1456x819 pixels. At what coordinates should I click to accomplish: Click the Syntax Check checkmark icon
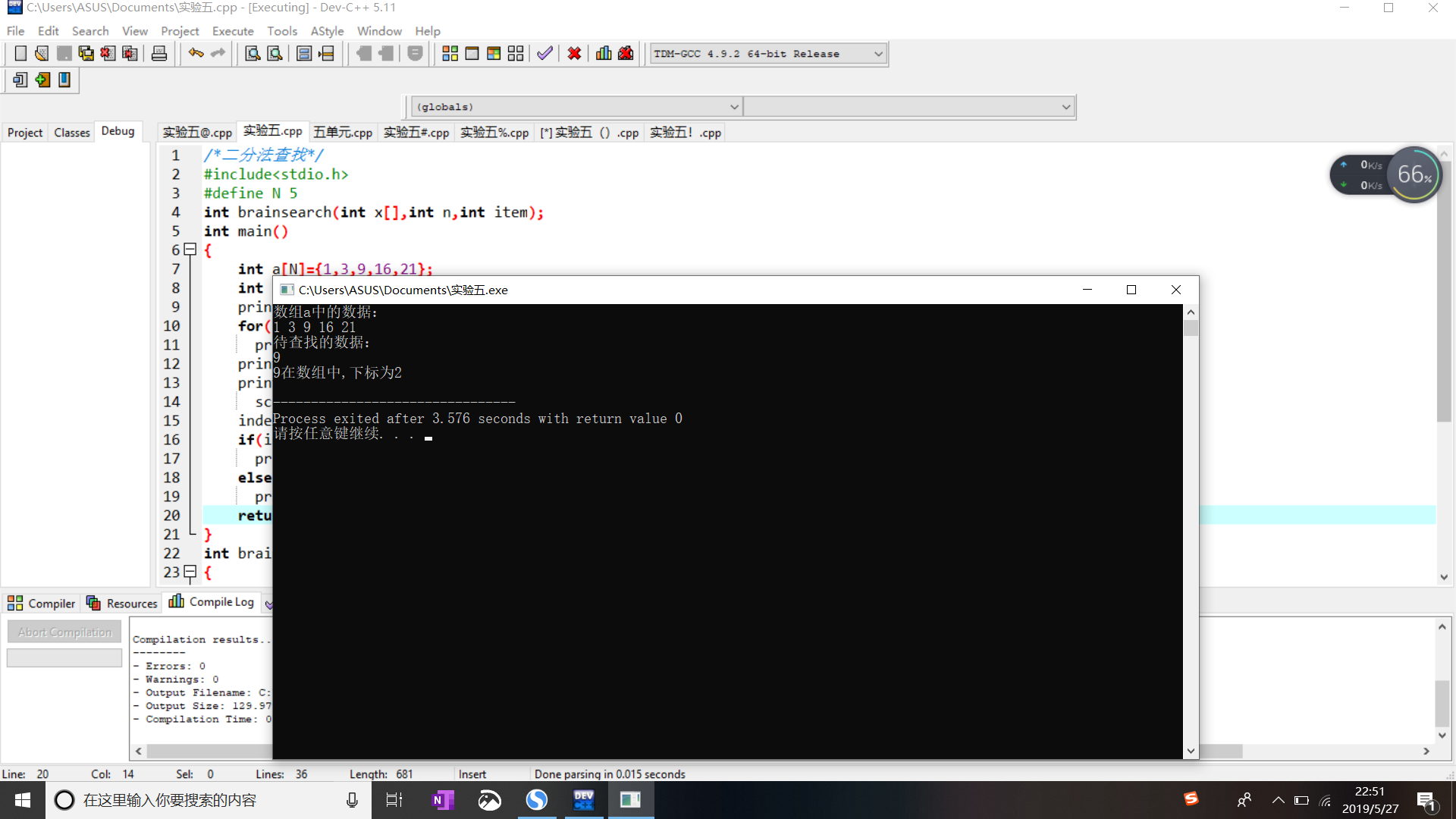coord(544,54)
